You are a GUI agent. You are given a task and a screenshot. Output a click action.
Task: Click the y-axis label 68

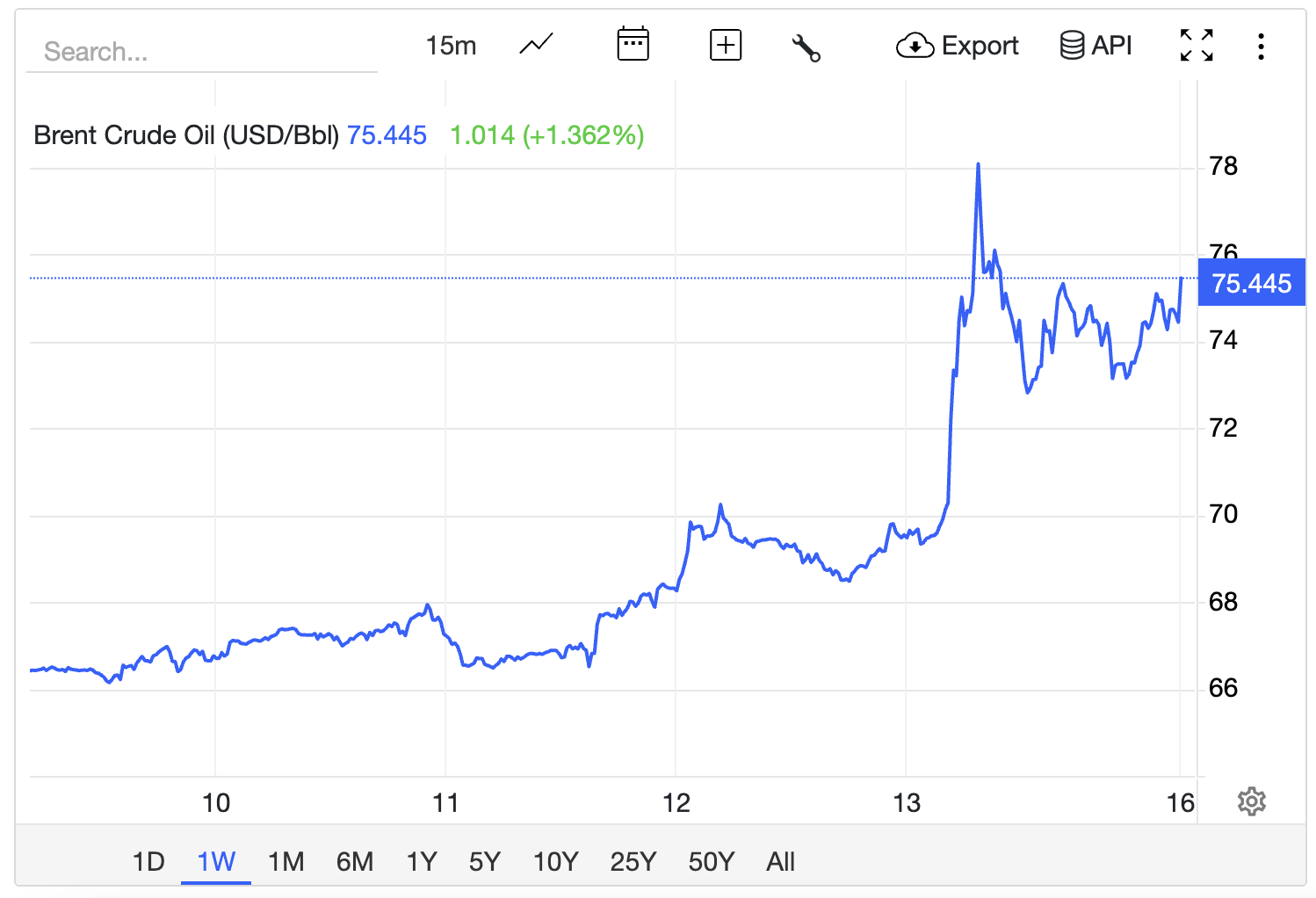click(x=1223, y=602)
